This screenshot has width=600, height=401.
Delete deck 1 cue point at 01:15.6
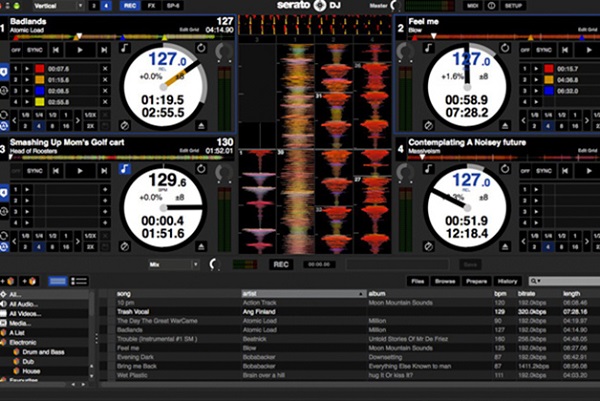point(105,80)
